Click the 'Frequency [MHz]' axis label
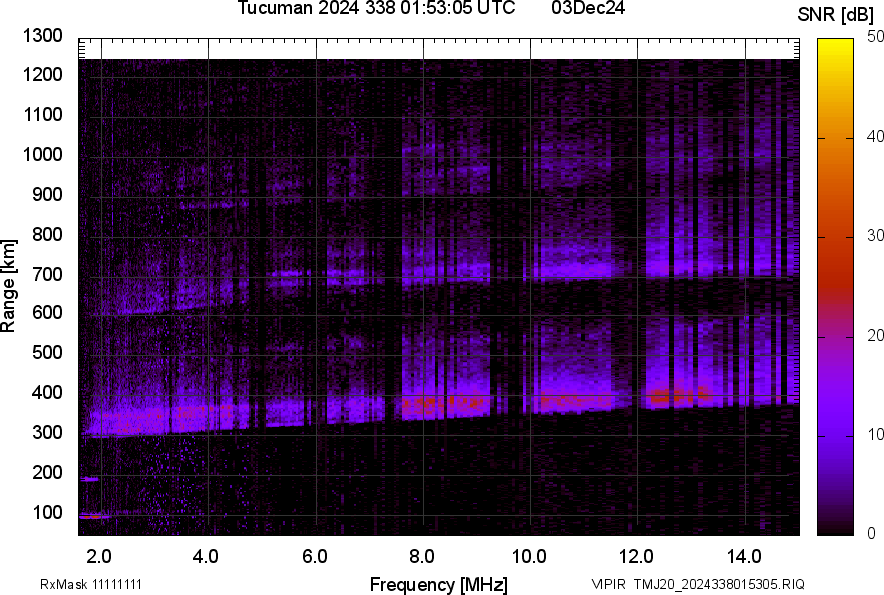The height and width of the screenshot is (595, 884). [439, 585]
